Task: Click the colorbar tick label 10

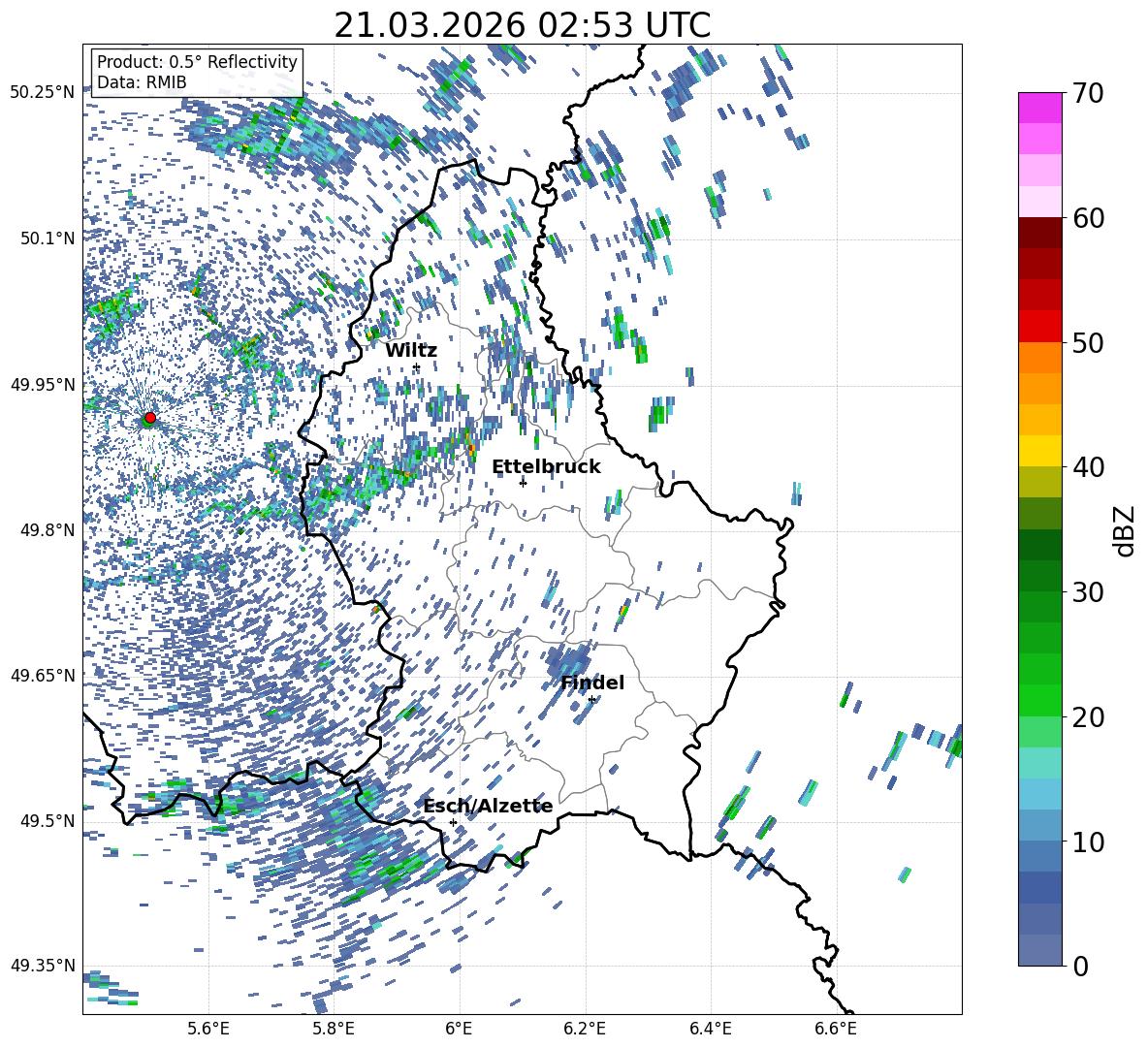Action: (1088, 842)
